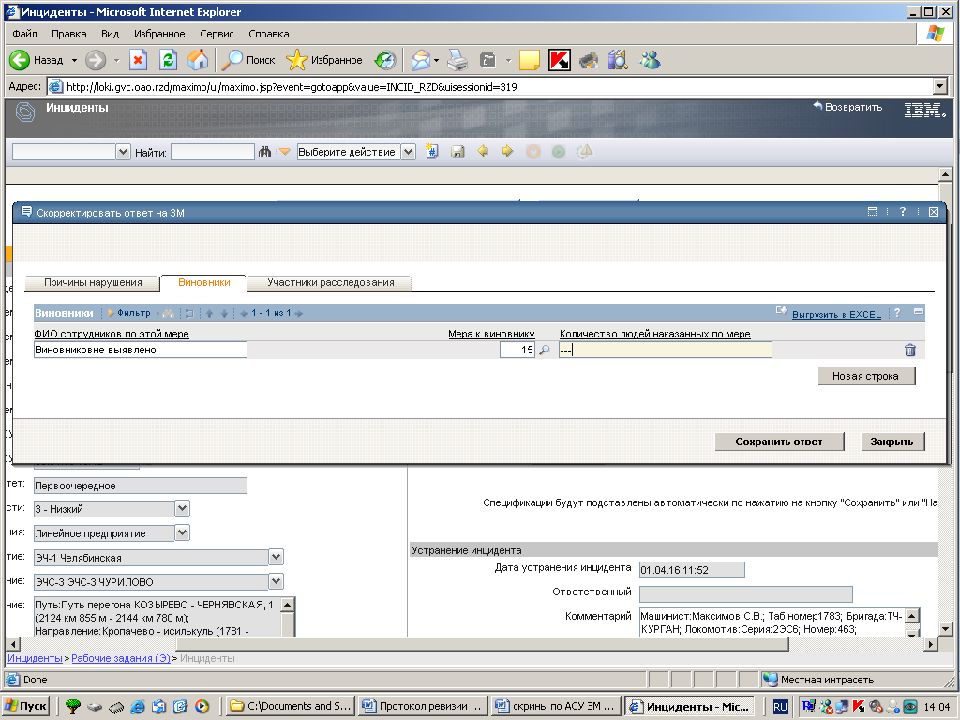The image size is (960, 720).
Task: Expand the '3 - Низкий' priority dropdown
Action: point(182,508)
